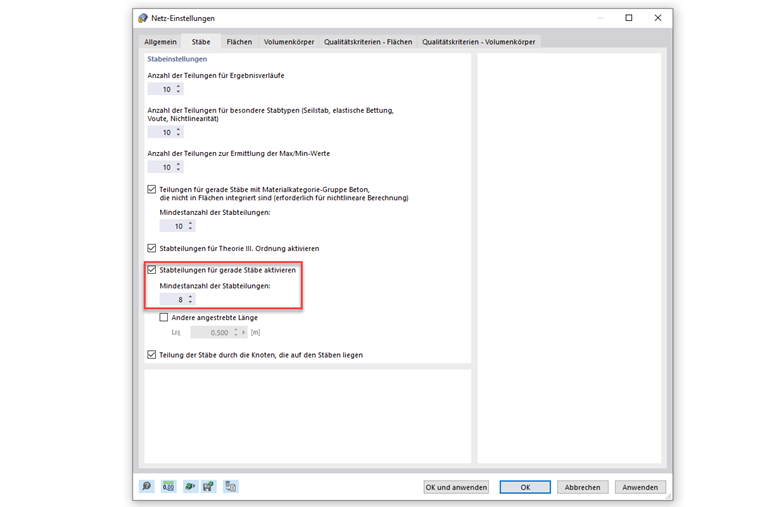Increase Teilungen für Ergebnisverläufe with the up arrow
Viewport: 760px width, 507px height.
tap(178, 87)
